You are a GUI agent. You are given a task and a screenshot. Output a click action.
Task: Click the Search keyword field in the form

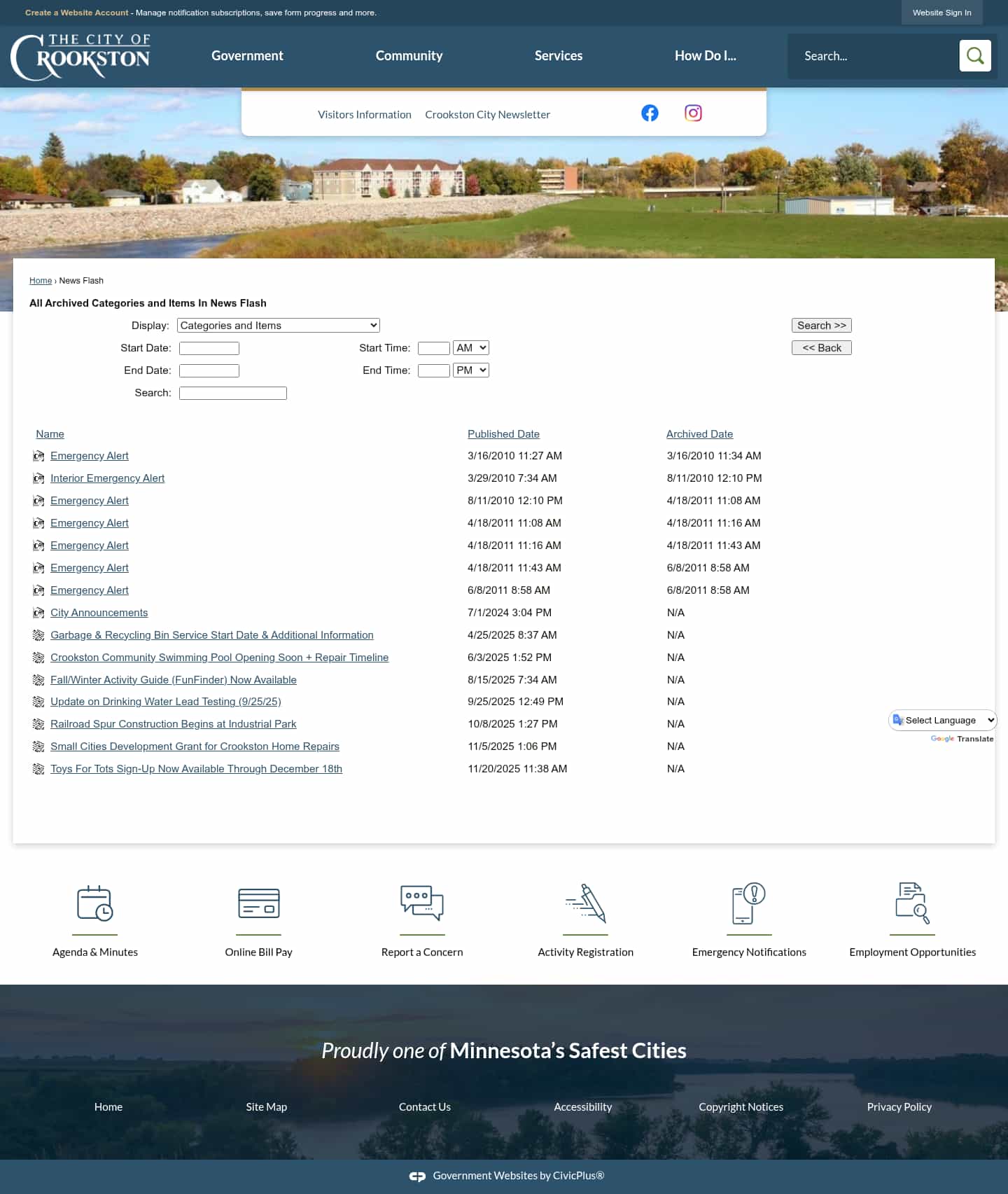(233, 393)
